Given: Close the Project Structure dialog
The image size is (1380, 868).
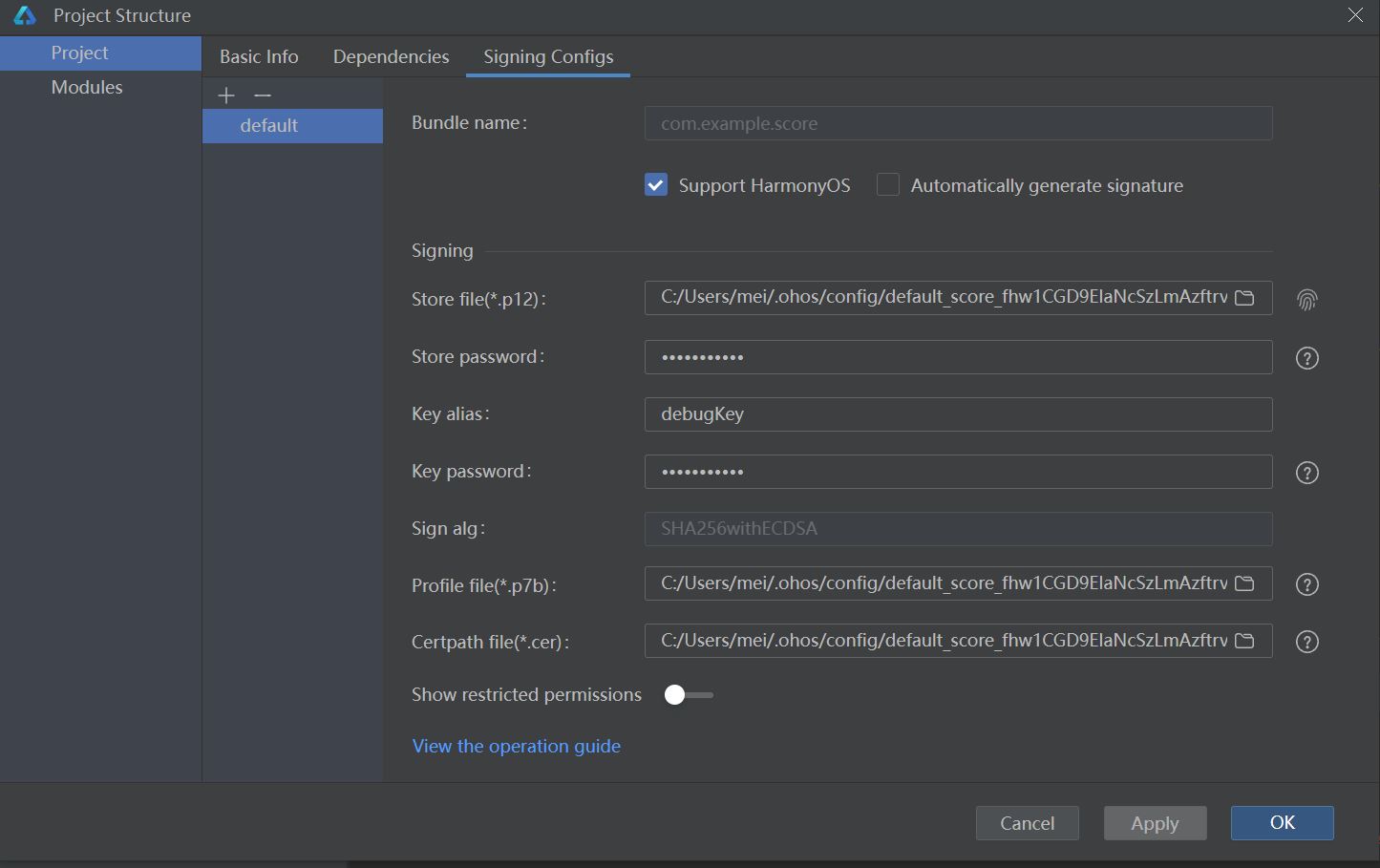Looking at the screenshot, I should pyautogui.click(x=1355, y=15).
